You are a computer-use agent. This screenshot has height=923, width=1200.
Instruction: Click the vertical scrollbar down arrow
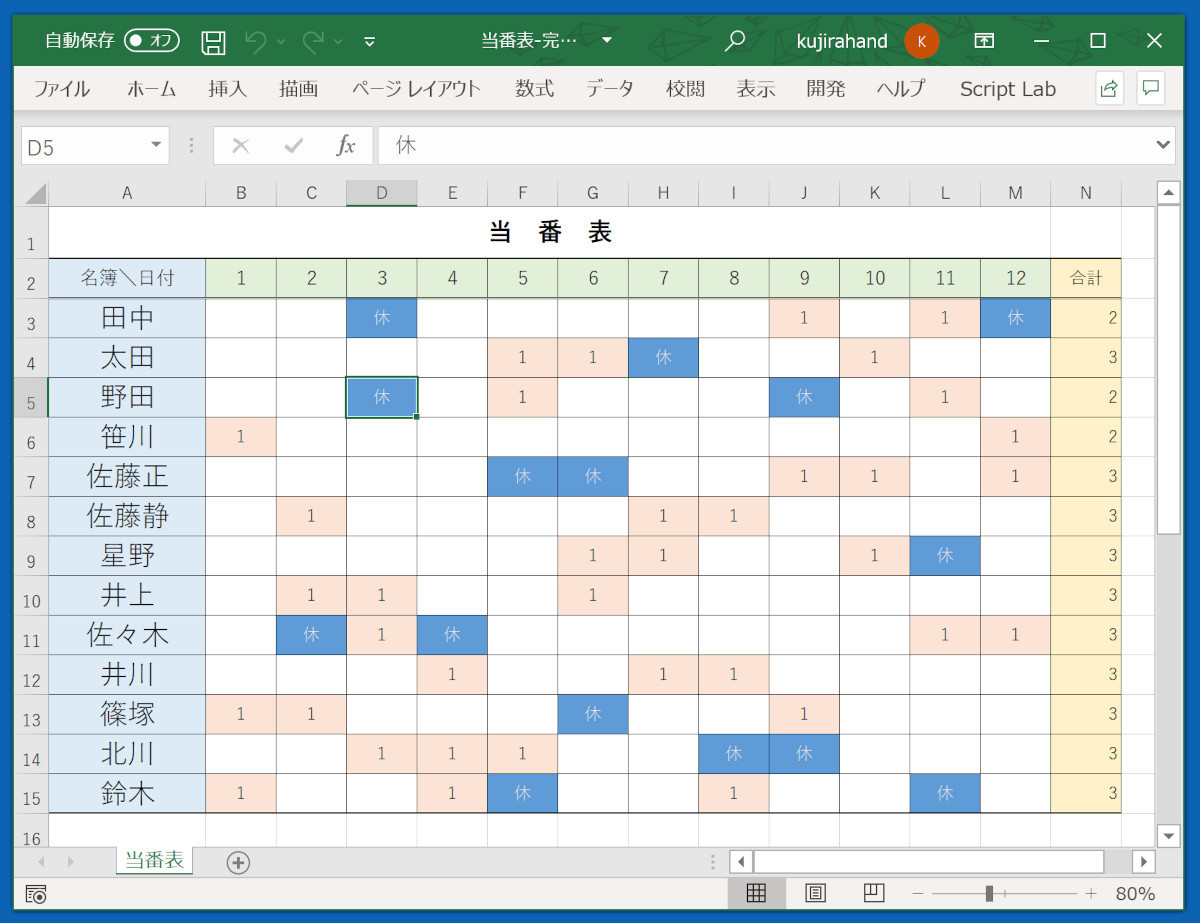coord(1168,835)
